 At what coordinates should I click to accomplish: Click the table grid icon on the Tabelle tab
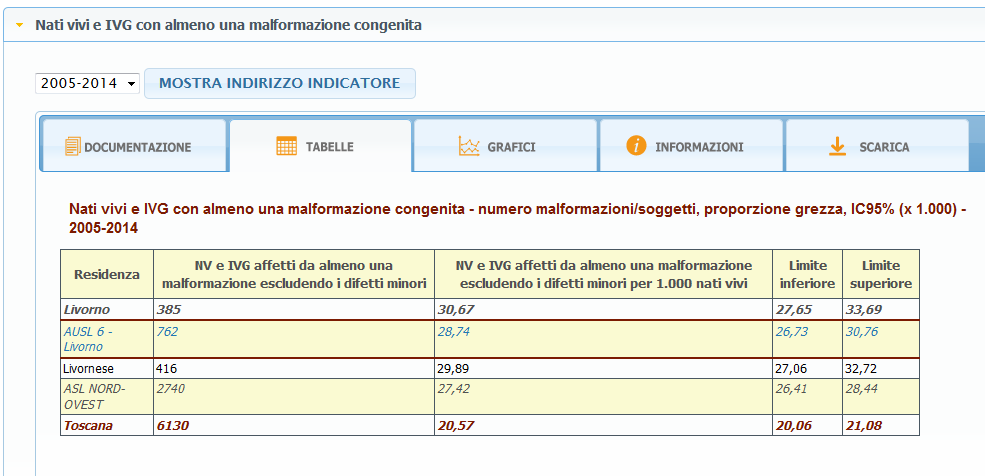[287, 147]
